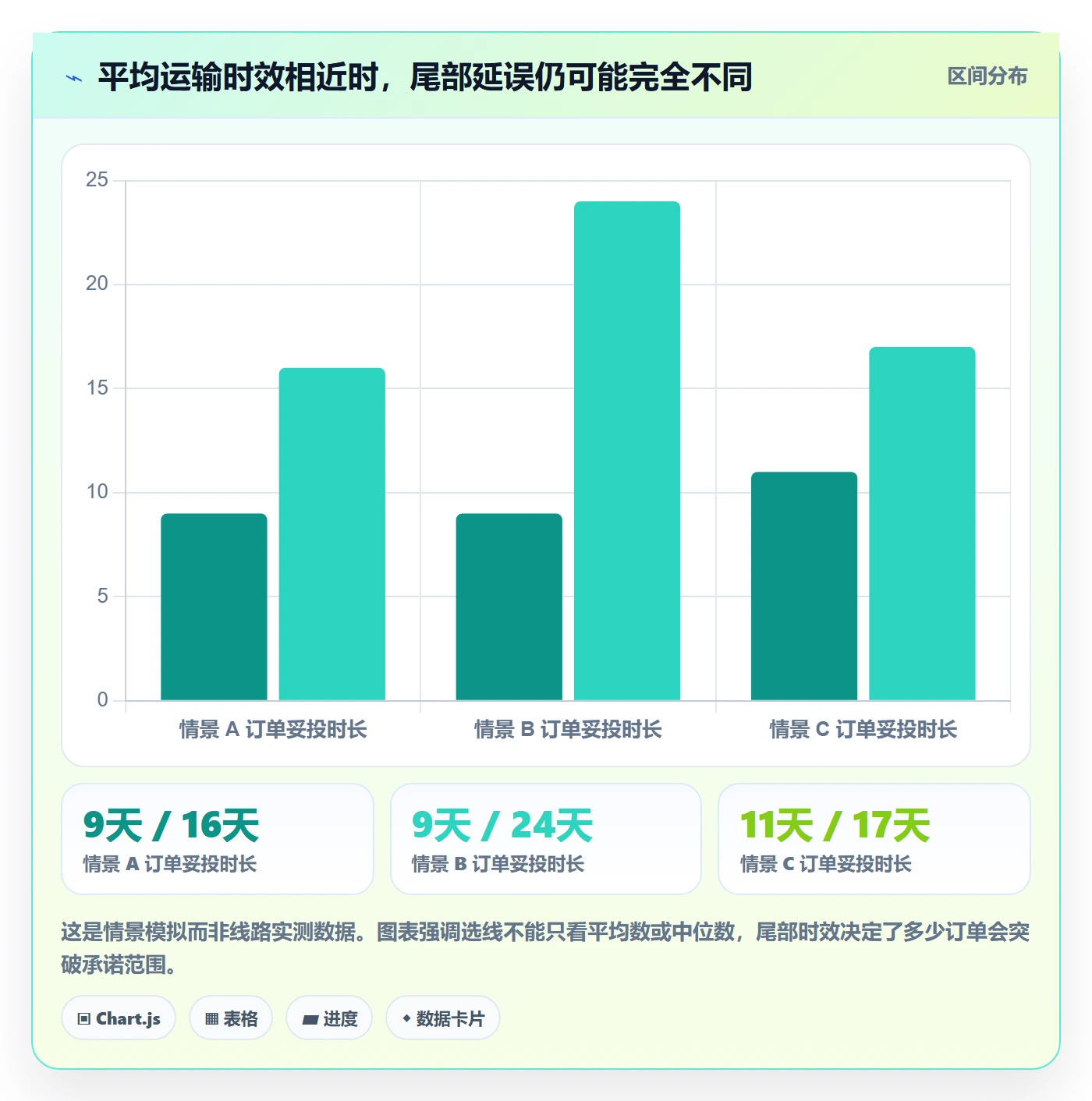Click the x-axis label 情景 A 订单妥投时长
1092x1101 pixels.
point(273,730)
